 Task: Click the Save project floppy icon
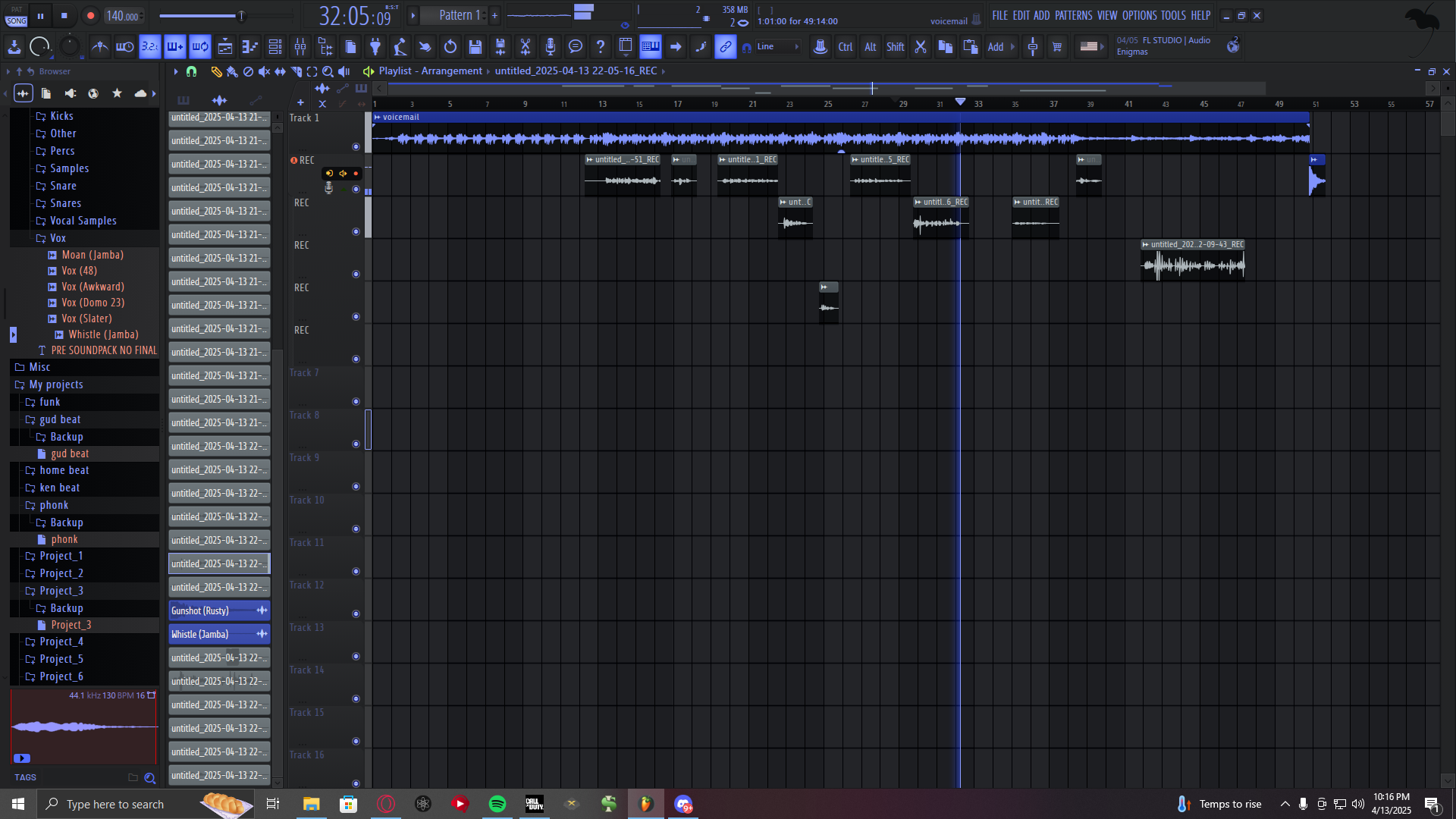point(475,47)
